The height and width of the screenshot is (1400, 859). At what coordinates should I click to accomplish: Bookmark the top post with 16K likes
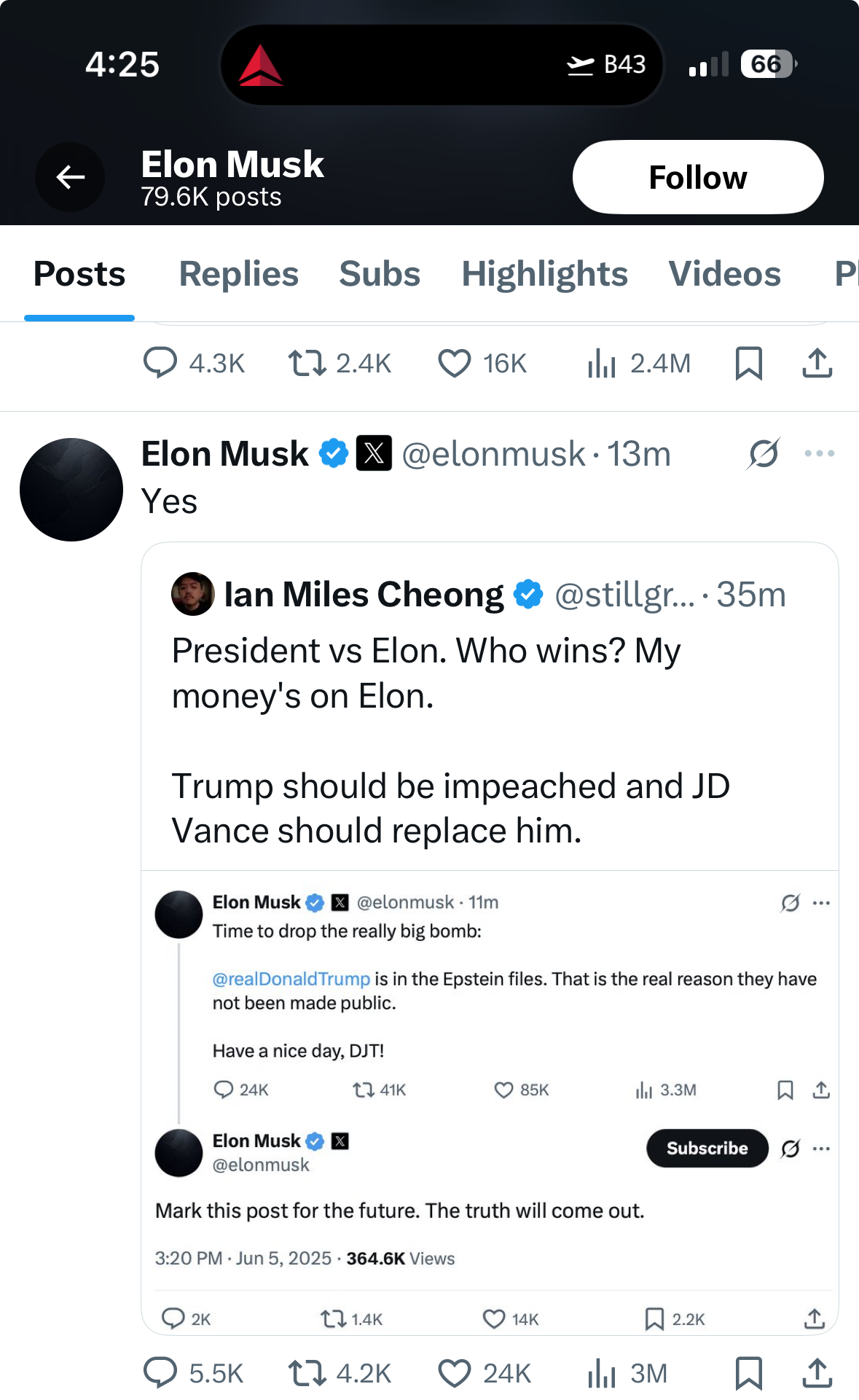[748, 363]
